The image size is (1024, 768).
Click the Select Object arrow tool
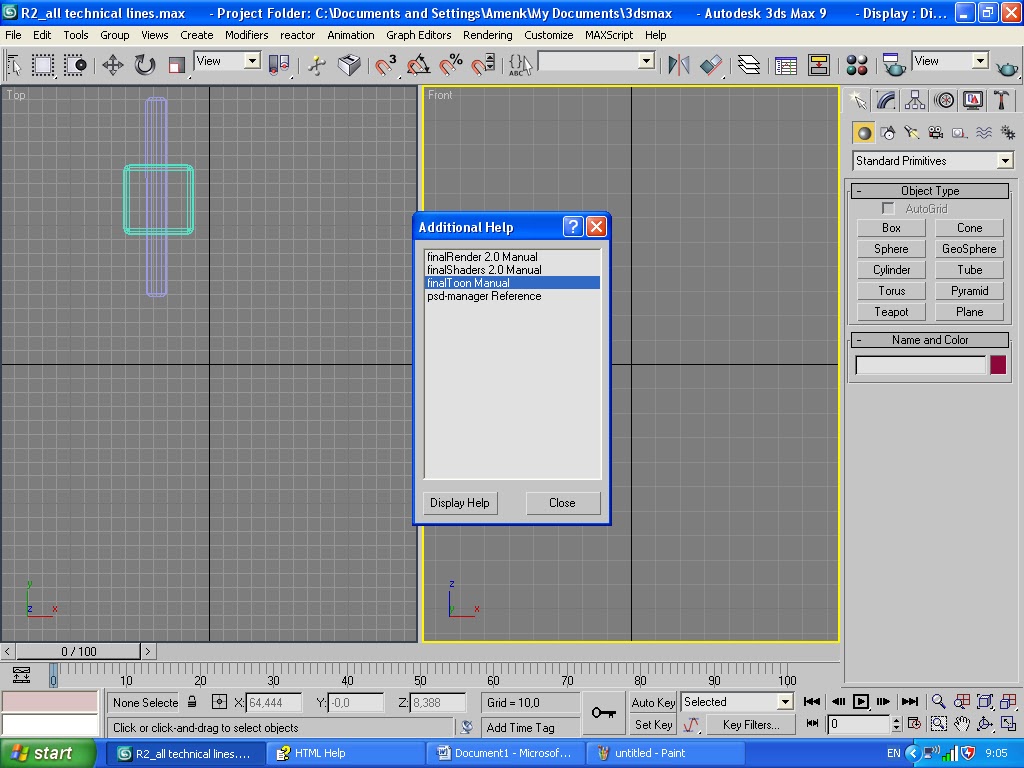pyautogui.click(x=14, y=65)
